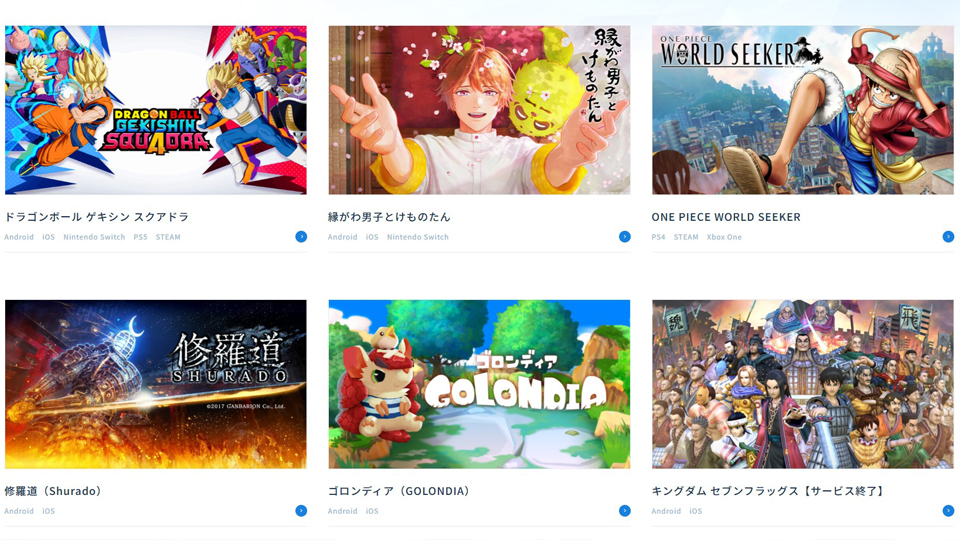Image resolution: width=960 pixels, height=540 pixels.
Task: Select the GOLONDIA game thumbnail
Action: pyautogui.click(x=479, y=384)
